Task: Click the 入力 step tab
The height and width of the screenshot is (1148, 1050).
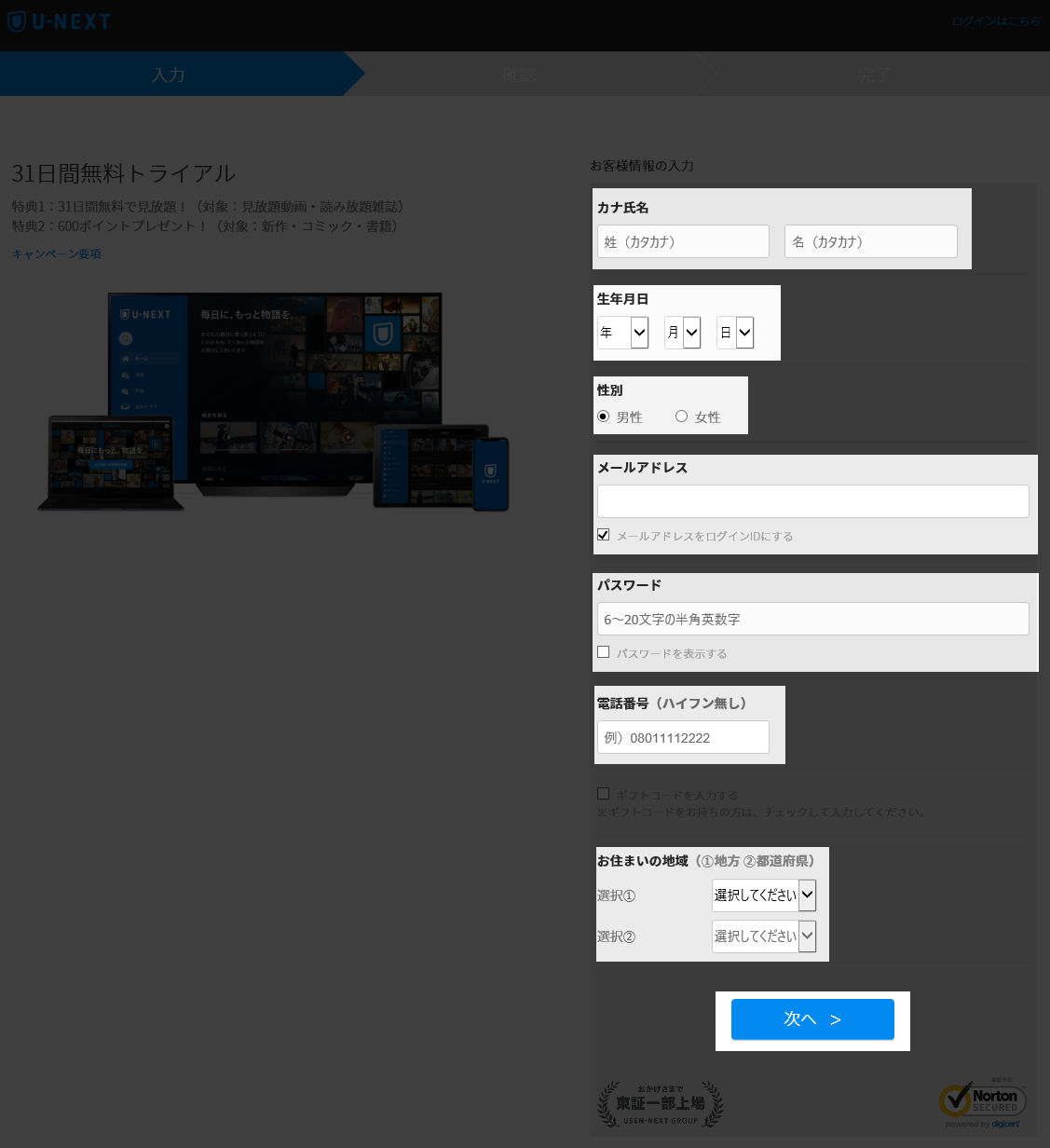Action: (x=169, y=75)
